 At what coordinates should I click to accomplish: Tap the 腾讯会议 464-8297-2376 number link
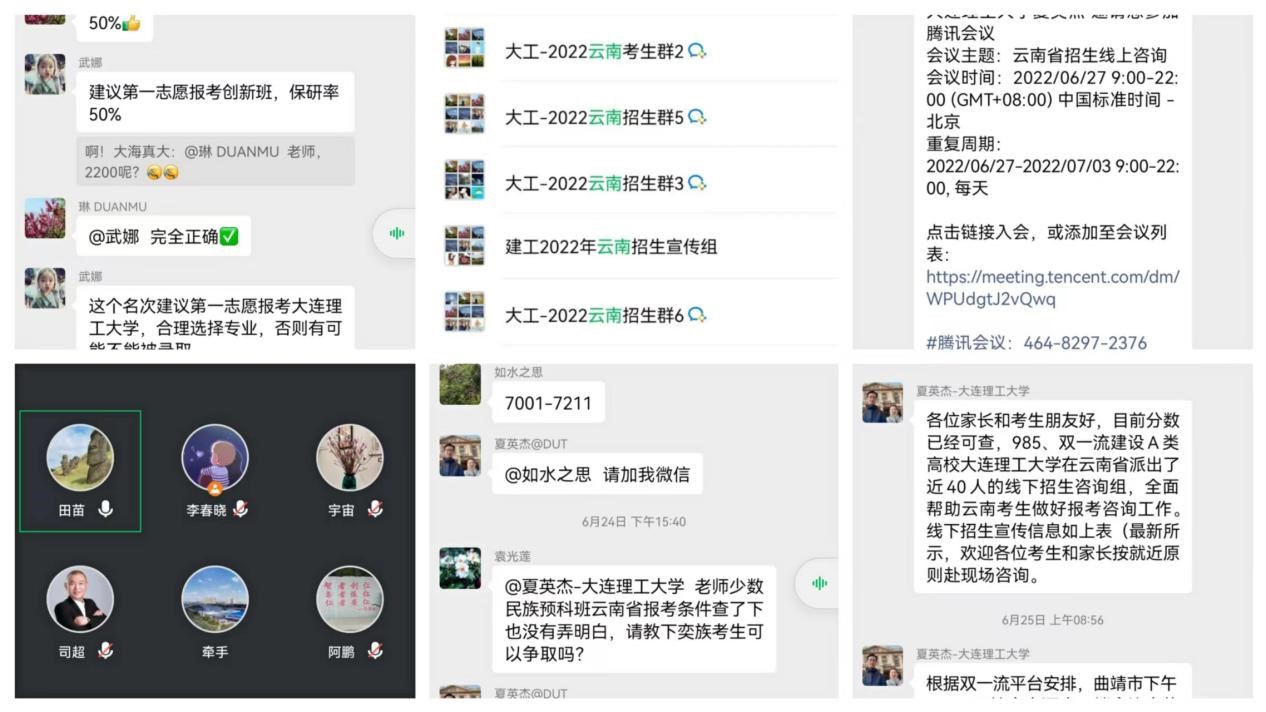1036,343
